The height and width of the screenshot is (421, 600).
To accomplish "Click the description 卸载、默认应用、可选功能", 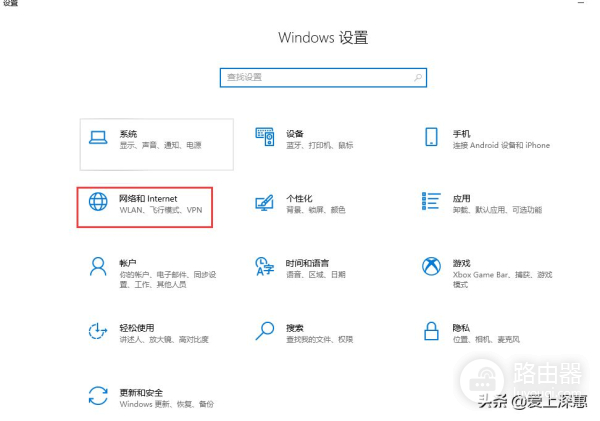I will (x=497, y=210).
